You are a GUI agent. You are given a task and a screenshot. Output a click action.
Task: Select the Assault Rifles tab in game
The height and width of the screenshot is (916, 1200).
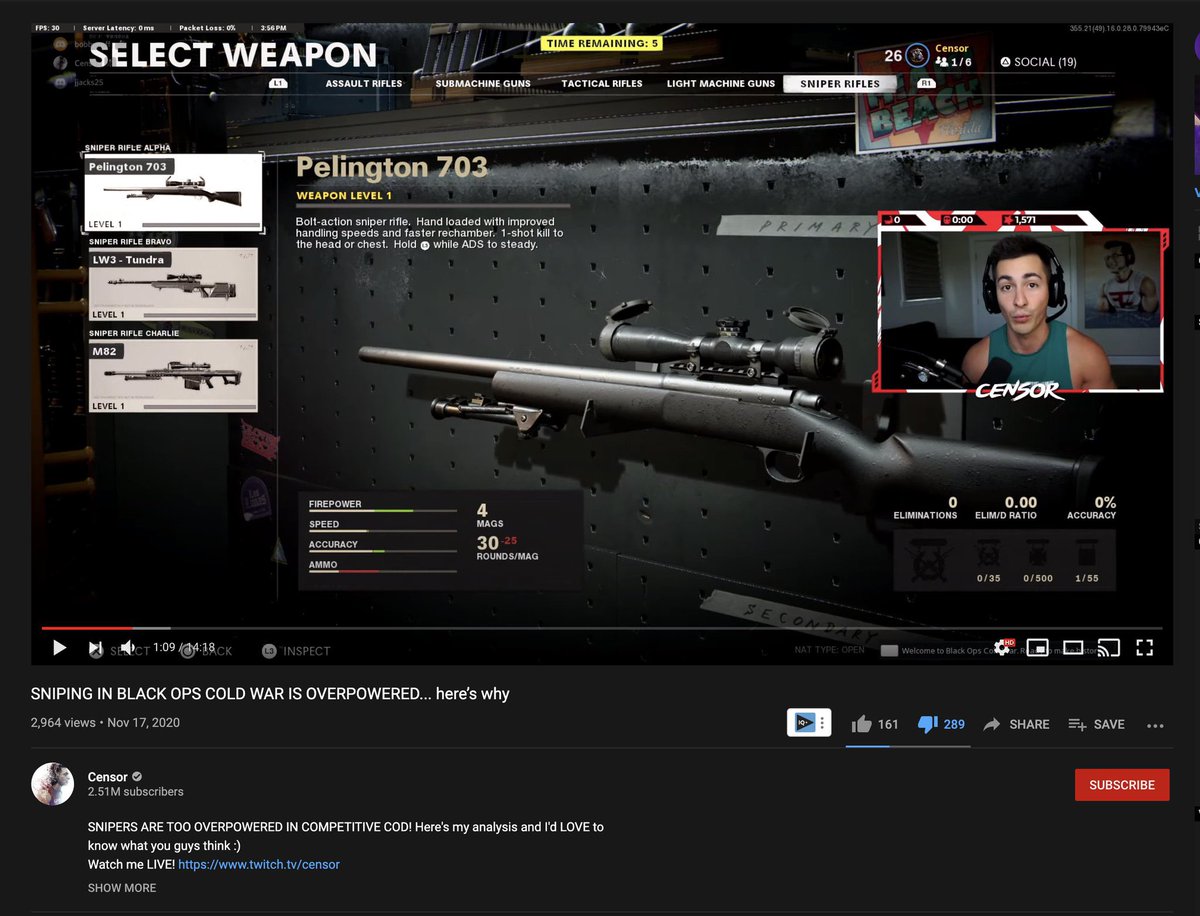tap(364, 84)
